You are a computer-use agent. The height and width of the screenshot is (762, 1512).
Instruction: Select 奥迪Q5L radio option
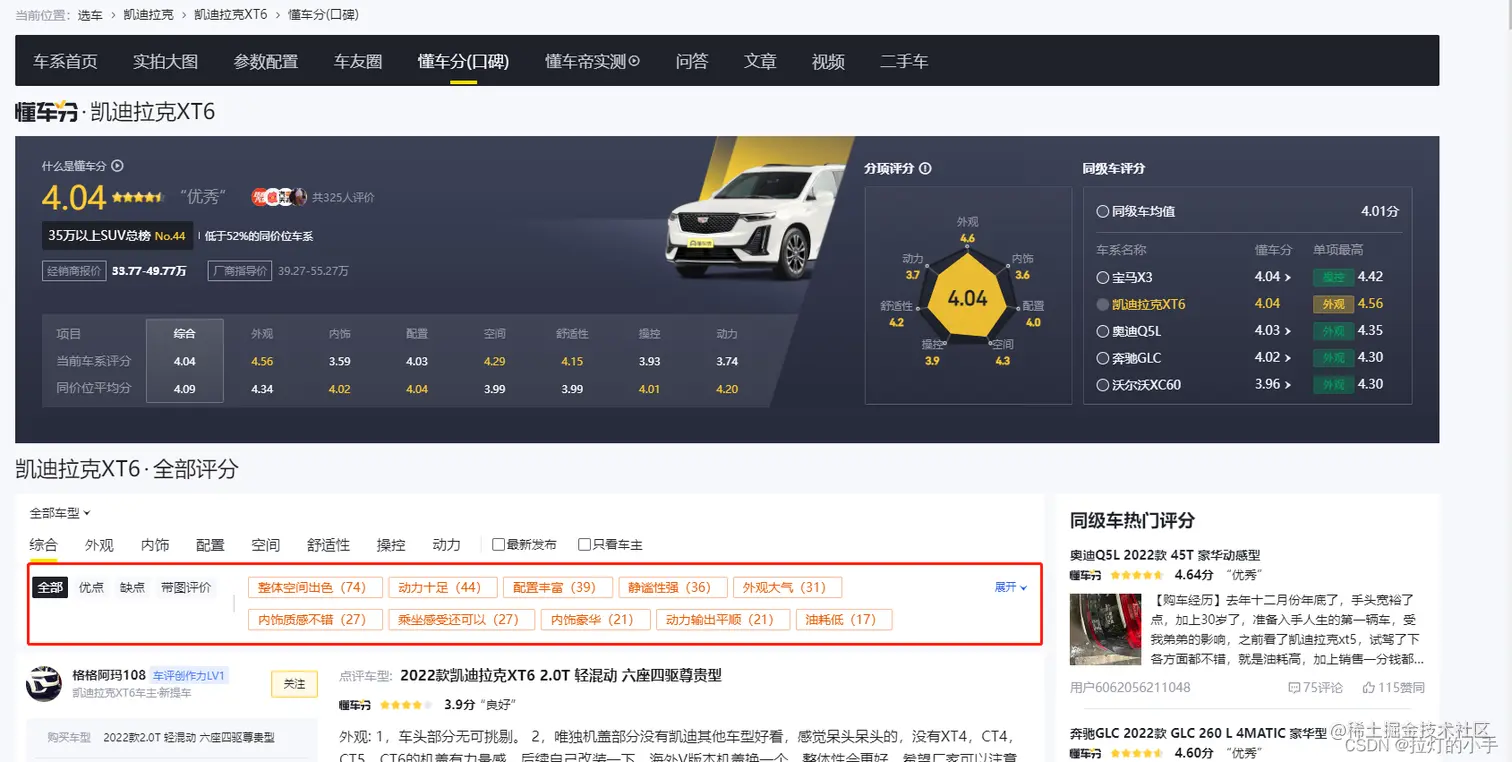(x=1102, y=331)
